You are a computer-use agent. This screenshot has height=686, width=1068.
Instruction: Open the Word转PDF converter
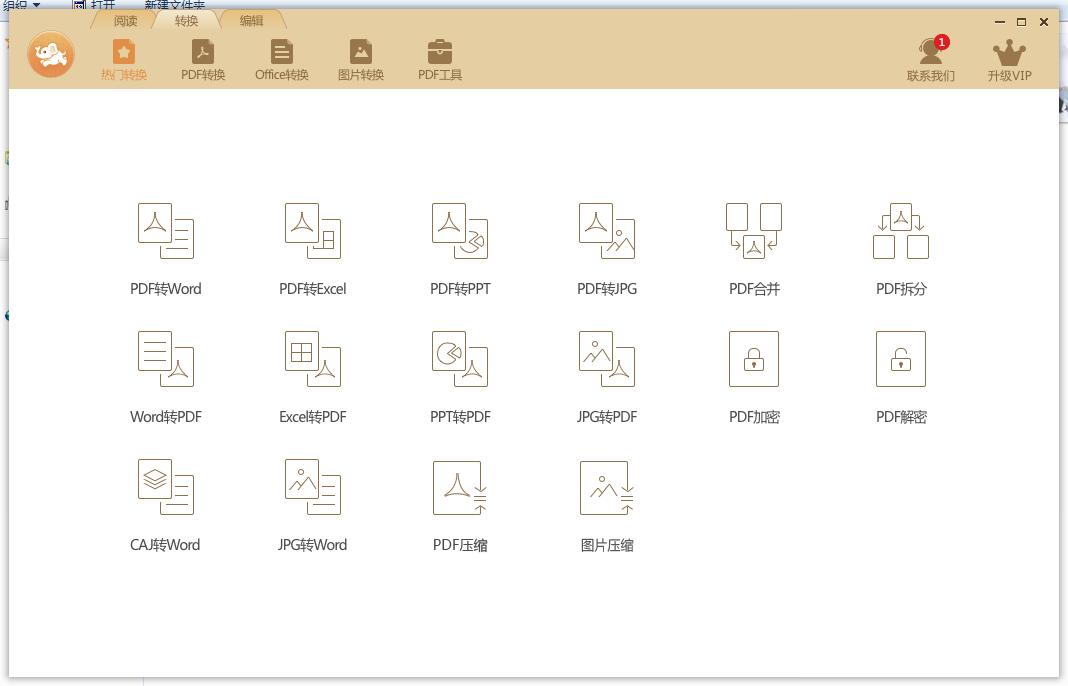pos(166,359)
